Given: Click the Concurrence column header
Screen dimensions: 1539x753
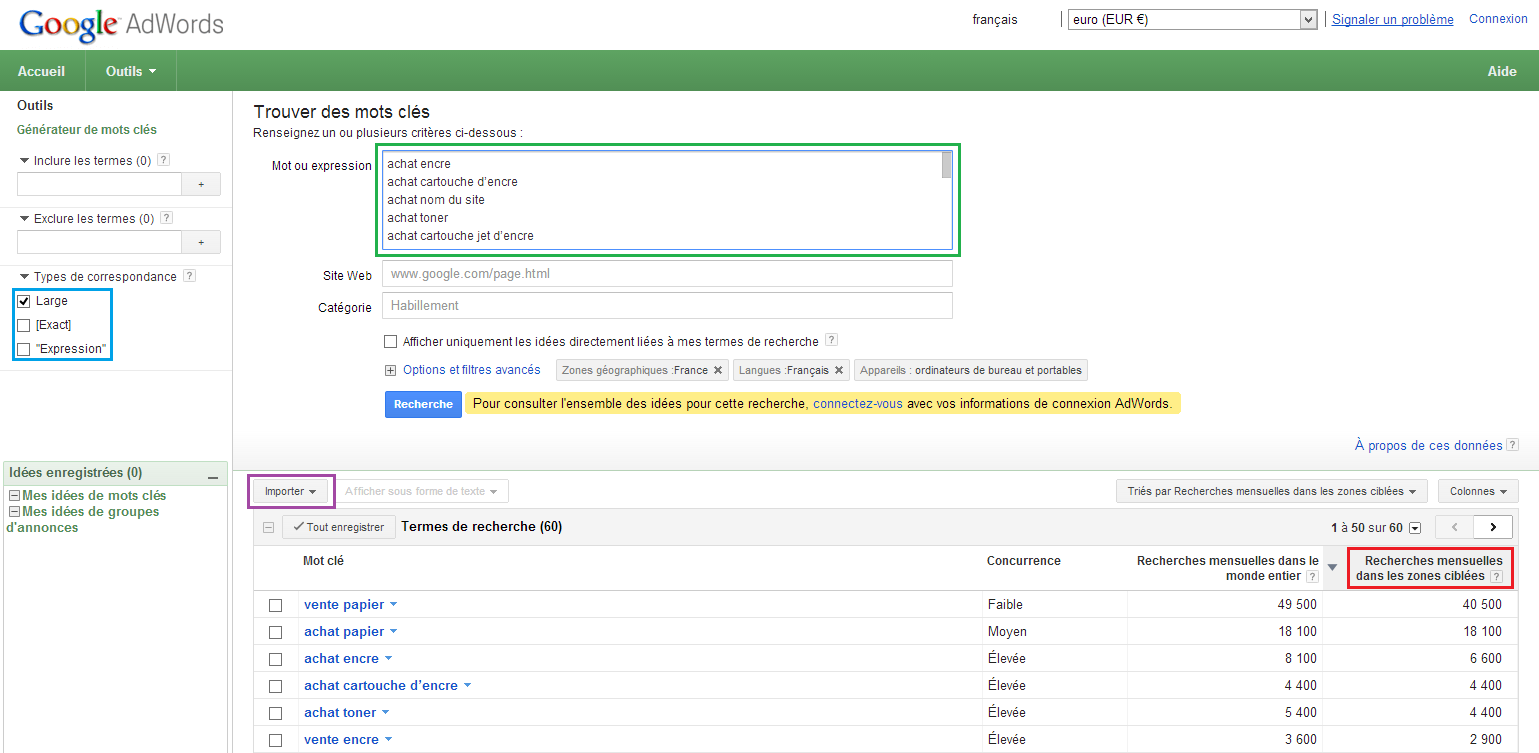Looking at the screenshot, I should (x=1023, y=561).
